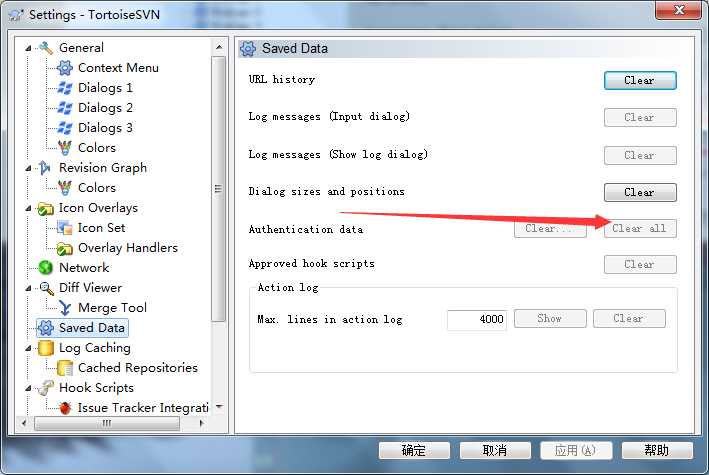Click the Network globe icon

click(46, 268)
